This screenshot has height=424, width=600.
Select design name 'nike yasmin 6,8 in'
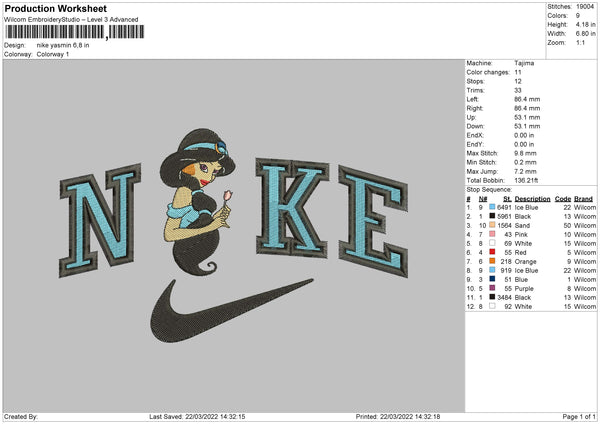coord(63,45)
